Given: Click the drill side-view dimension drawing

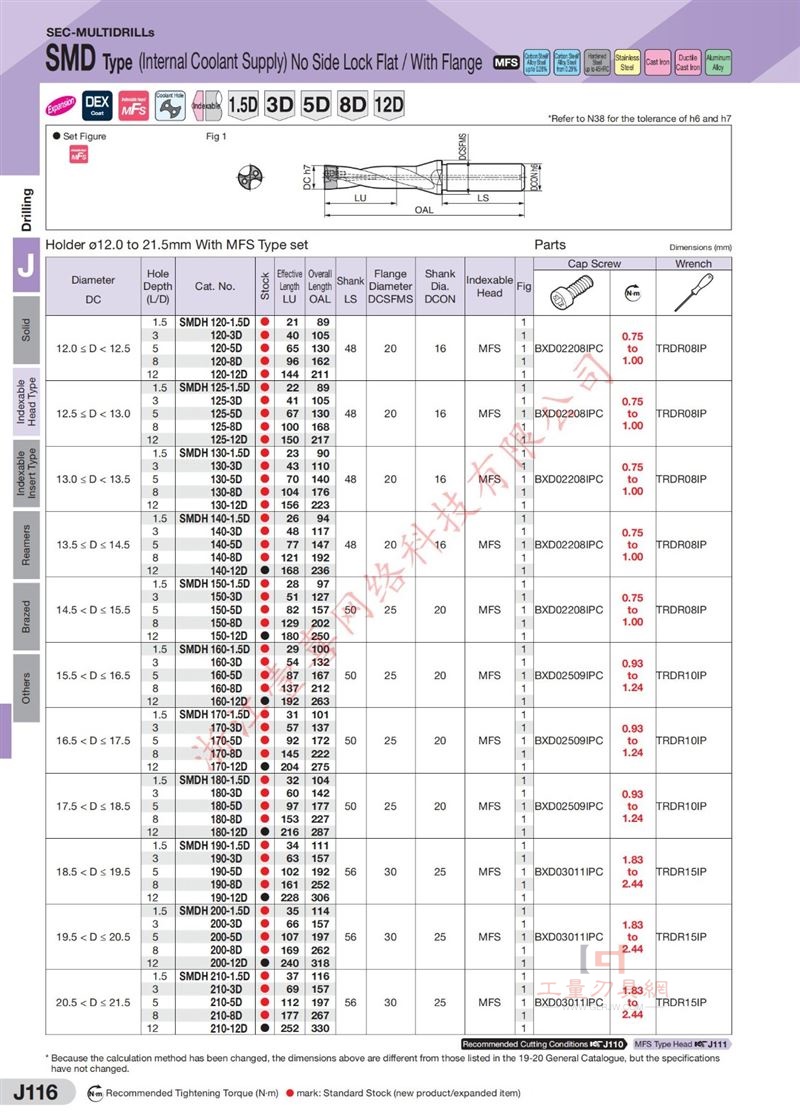Looking at the screenshot, I should pyautogui.click(x=423, y=176).
